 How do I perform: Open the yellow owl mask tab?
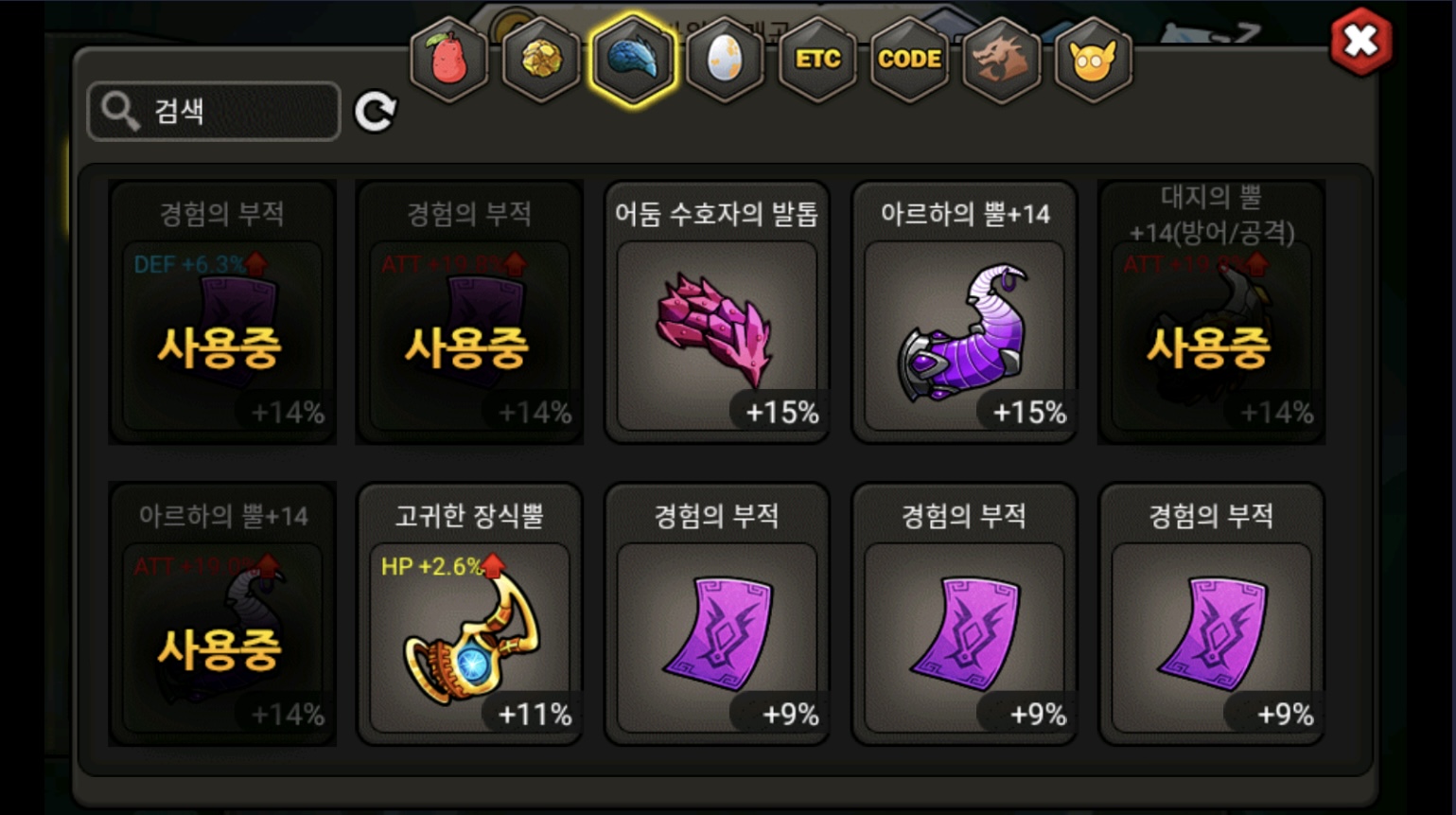point(1093,60)
